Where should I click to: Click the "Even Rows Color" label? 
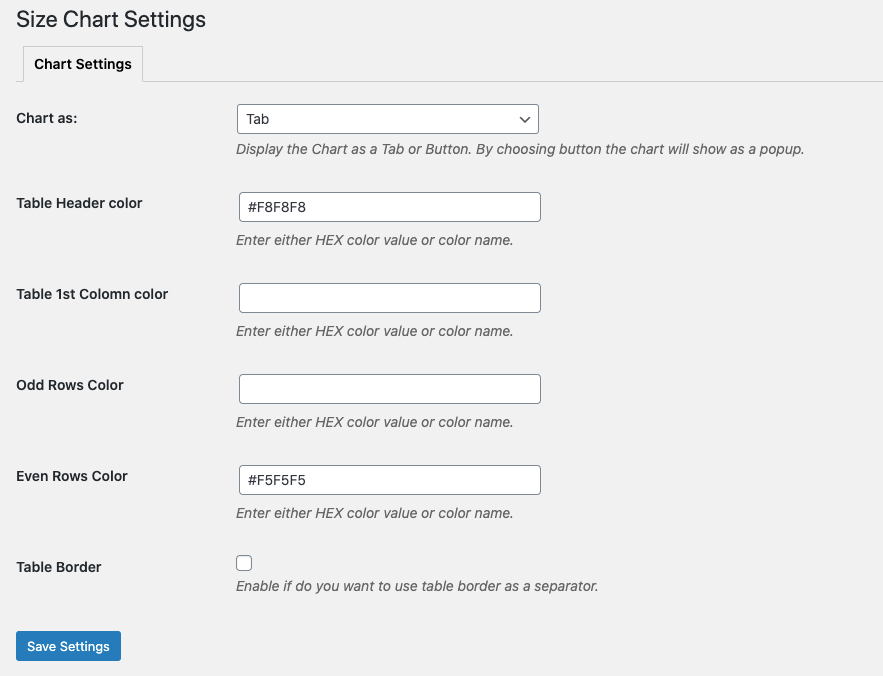(x=72, y=476)
